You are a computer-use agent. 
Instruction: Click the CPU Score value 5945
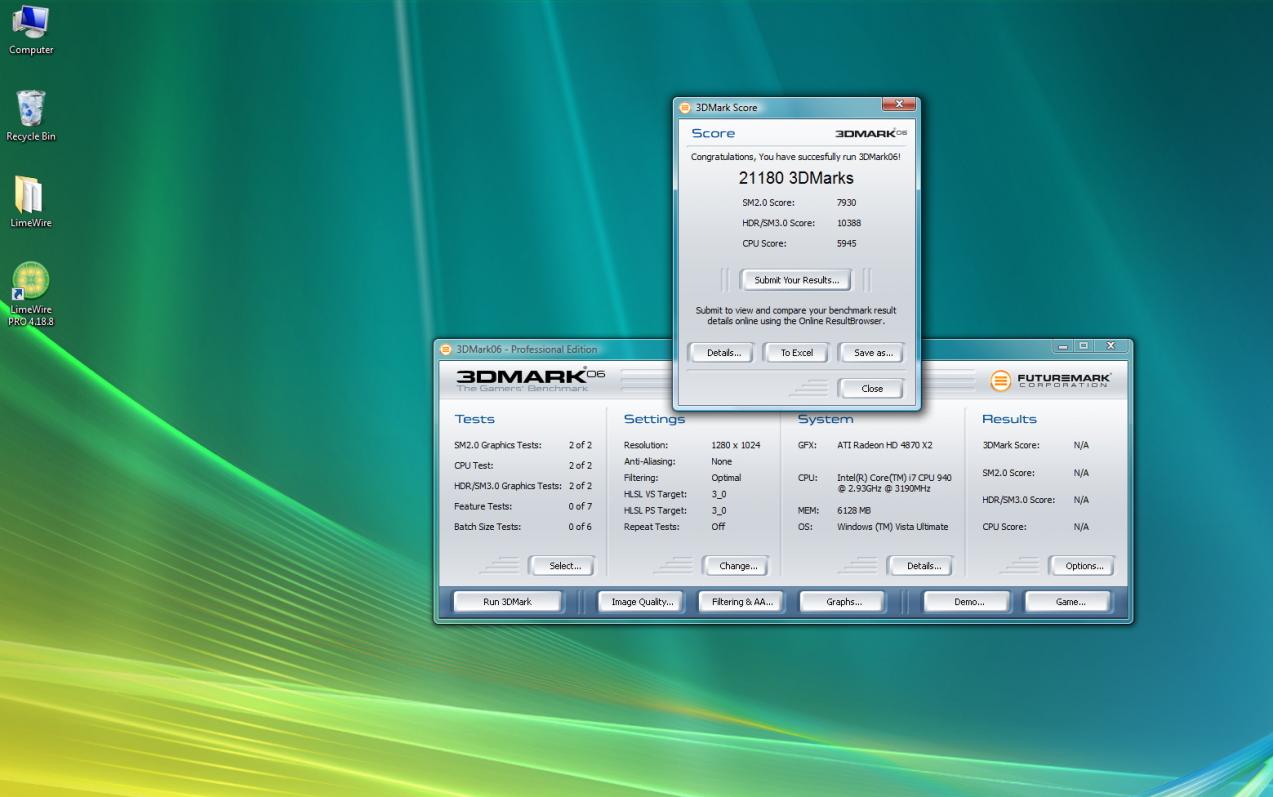(846, 244)
